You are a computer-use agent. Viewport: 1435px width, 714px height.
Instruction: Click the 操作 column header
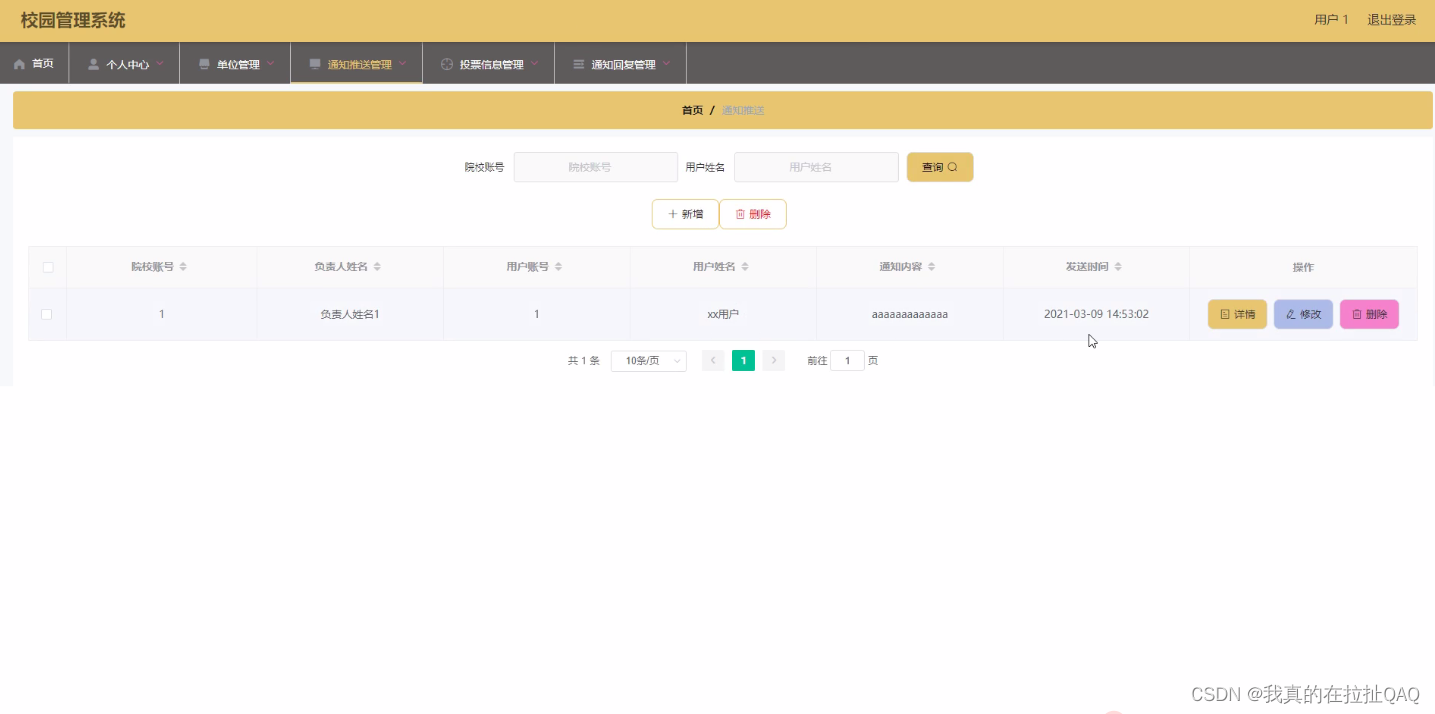coord(1303,267)
